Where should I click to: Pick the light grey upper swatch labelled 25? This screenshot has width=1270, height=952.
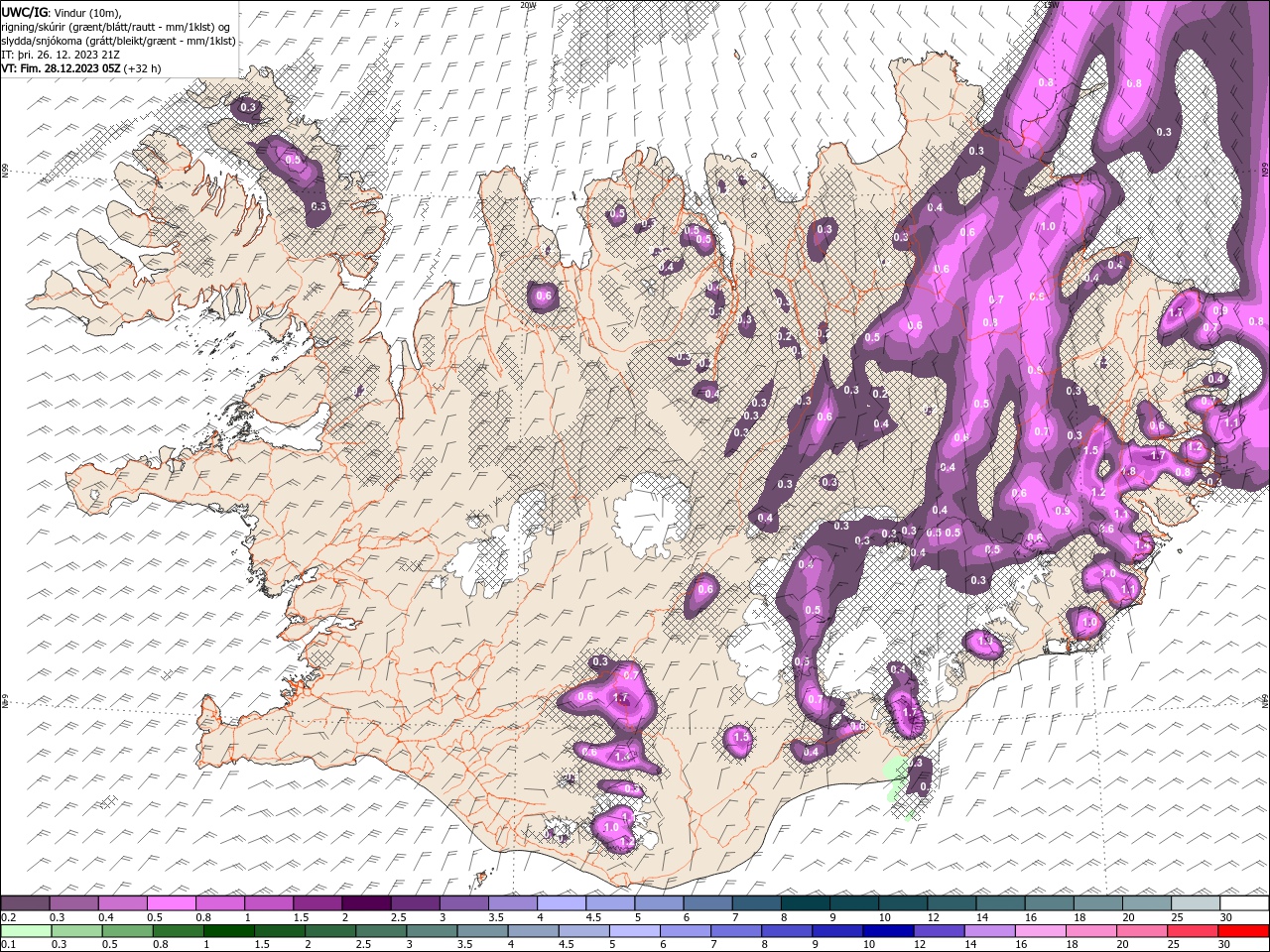(x=1195, y=903)
